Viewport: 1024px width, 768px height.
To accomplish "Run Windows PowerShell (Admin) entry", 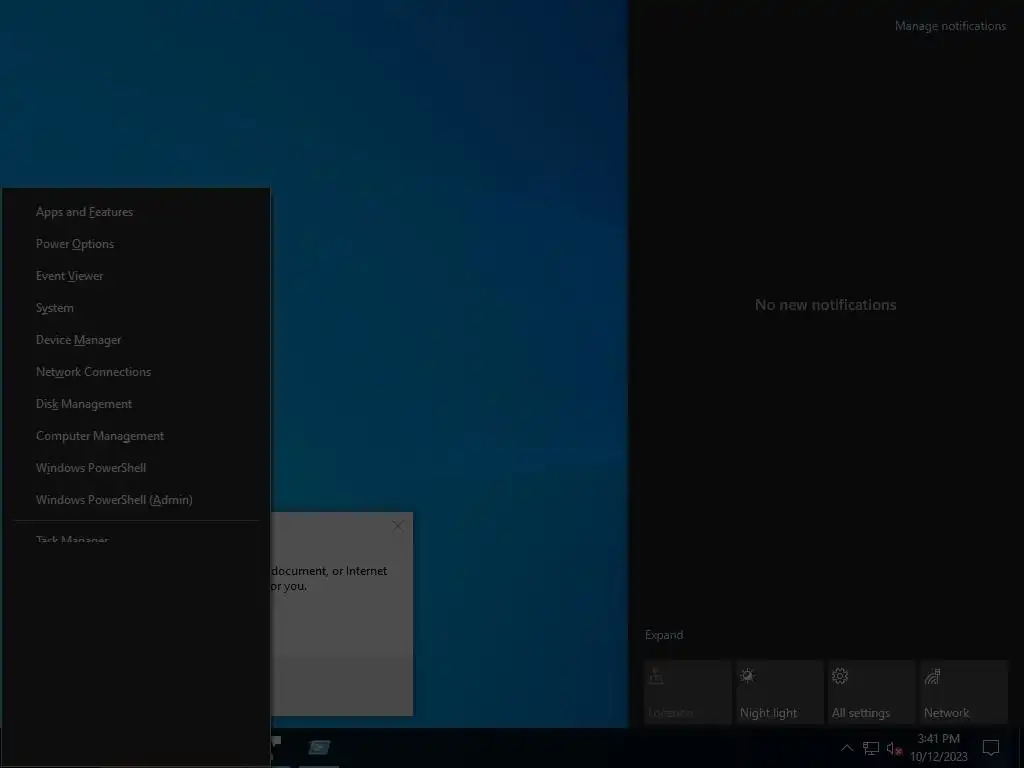I will (x=136, y=500).
